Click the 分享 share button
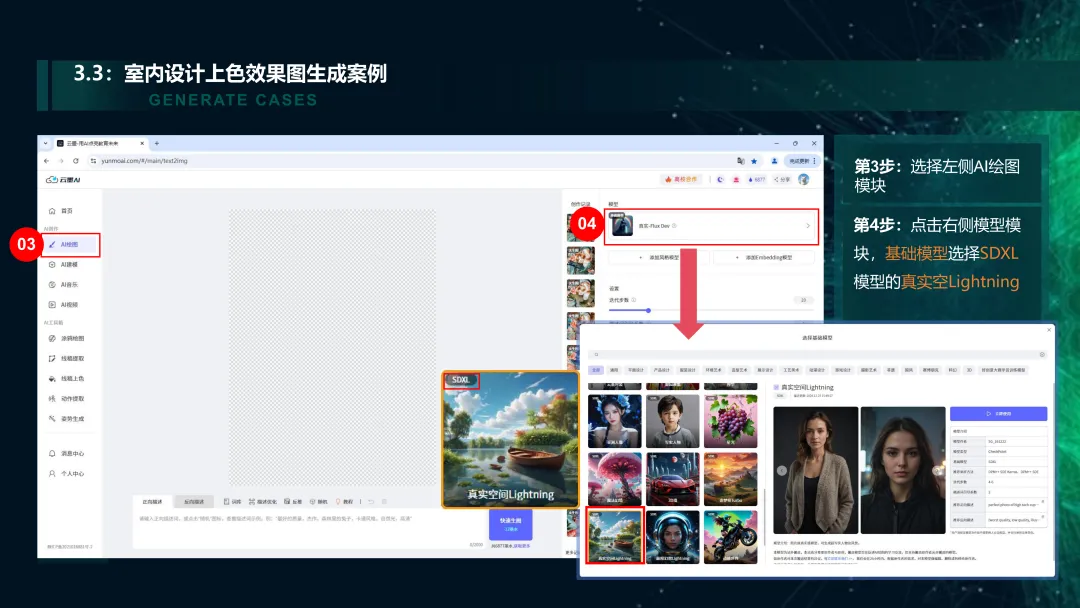Screen dimensions: 1080x608 (782, 179)
